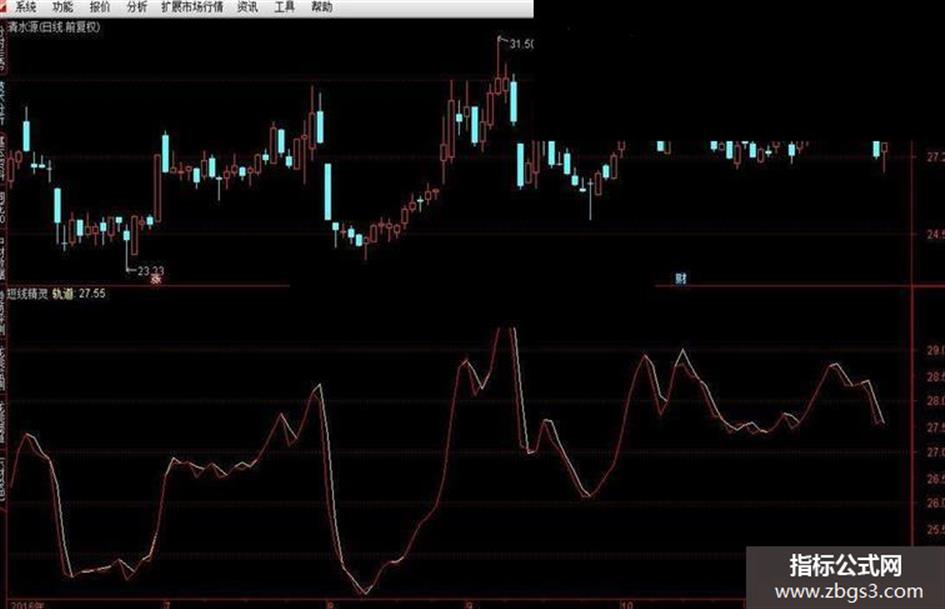Open the 报价 menu
This screenshot has height=609, width=945.
click(x=100, y=7)
